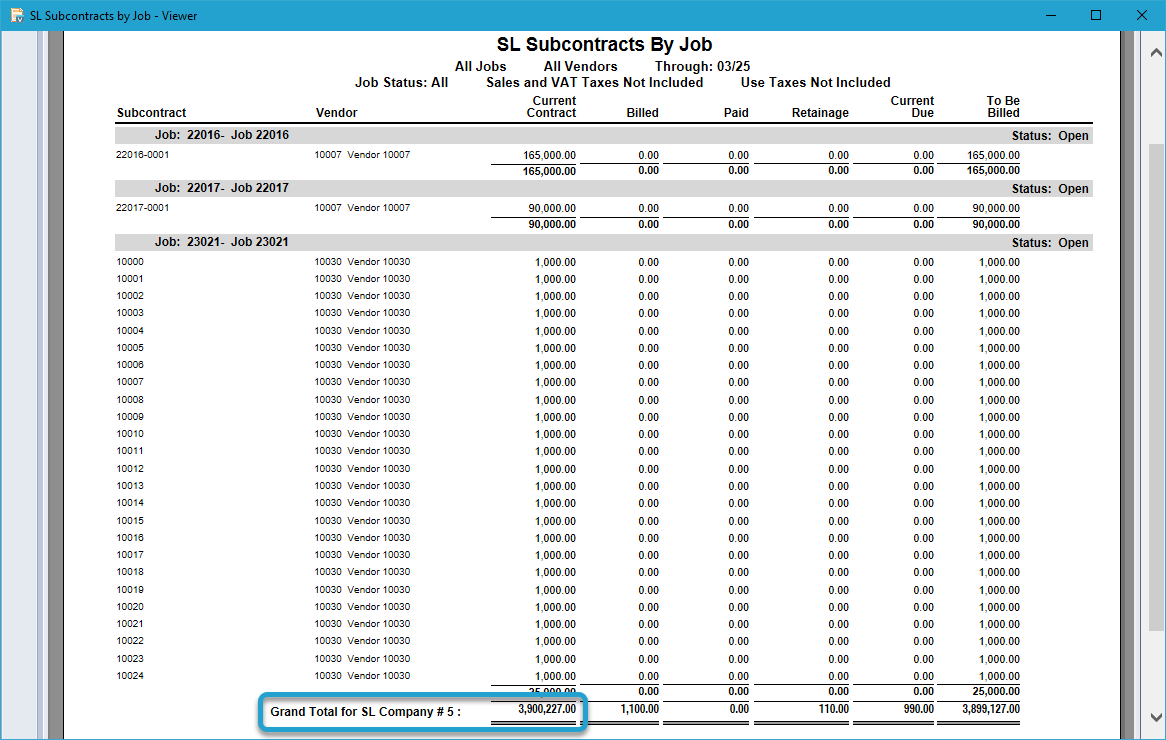Click the 'Vendor' column header
The height and width of the screenshot is (740, 1166).
pyautogui.click(x=336, y=113)
